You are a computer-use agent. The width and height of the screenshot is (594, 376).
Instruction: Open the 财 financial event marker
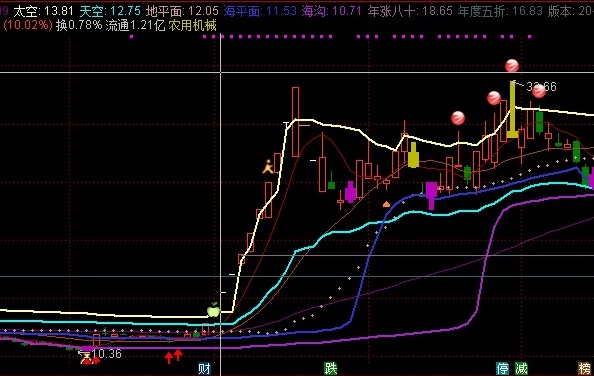pos(204,368)
